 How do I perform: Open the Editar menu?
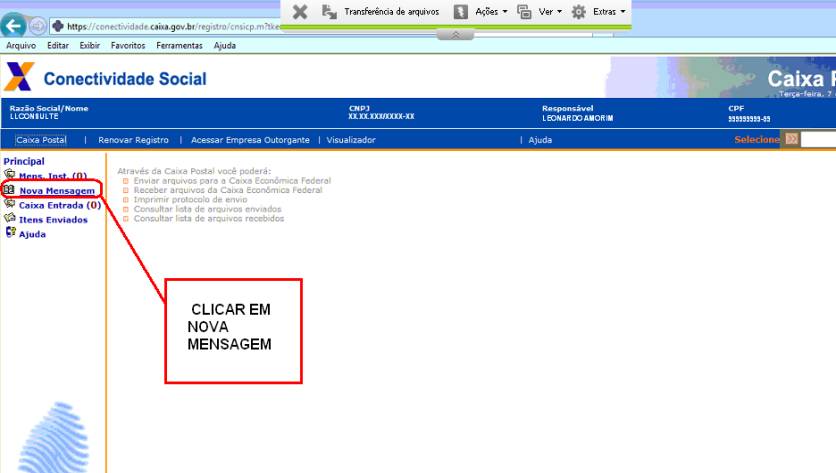(x=58, y=45)
